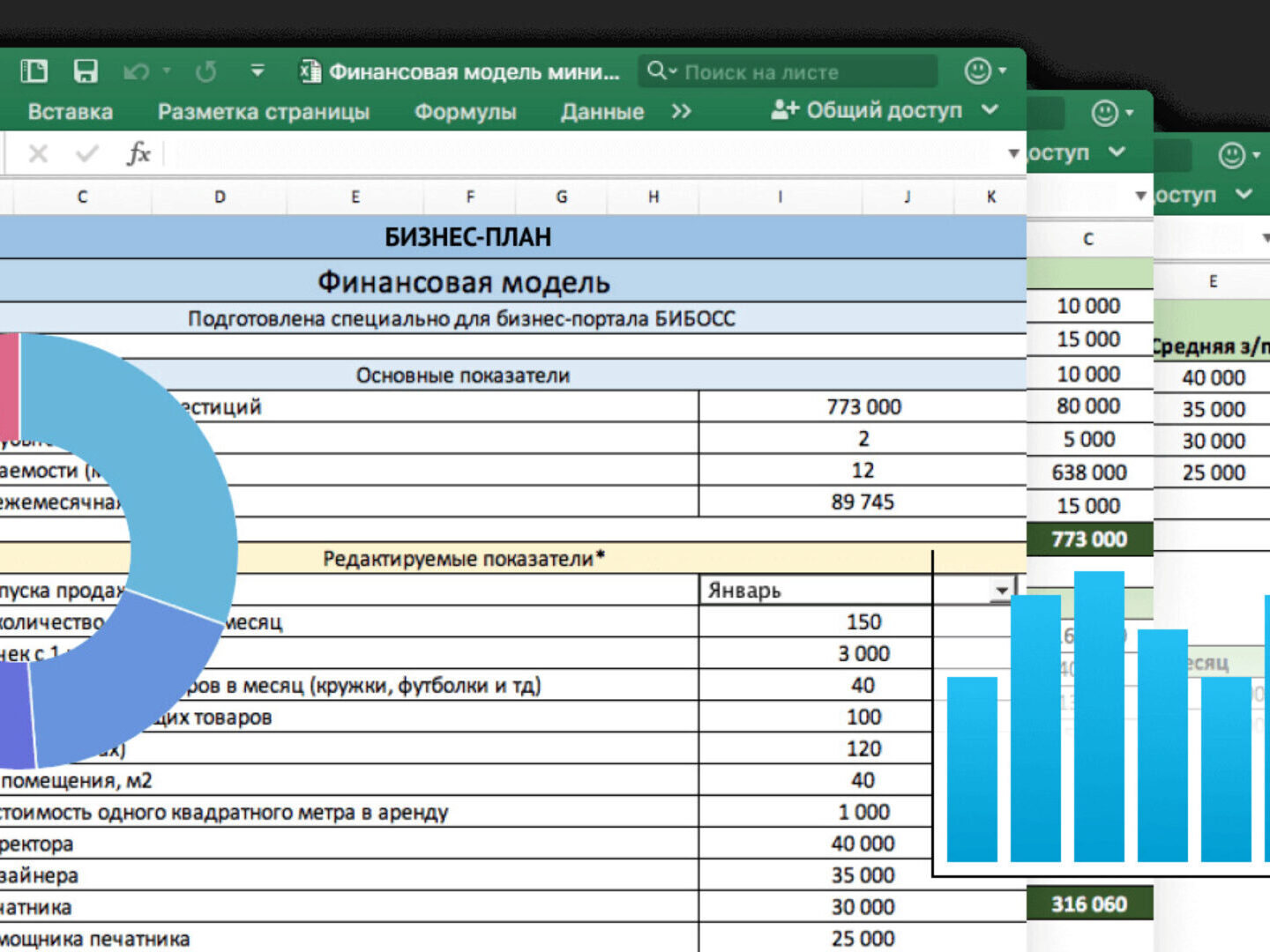Click the Undo arrow icon
This screenshot has width=1270, height=952.
136,71
